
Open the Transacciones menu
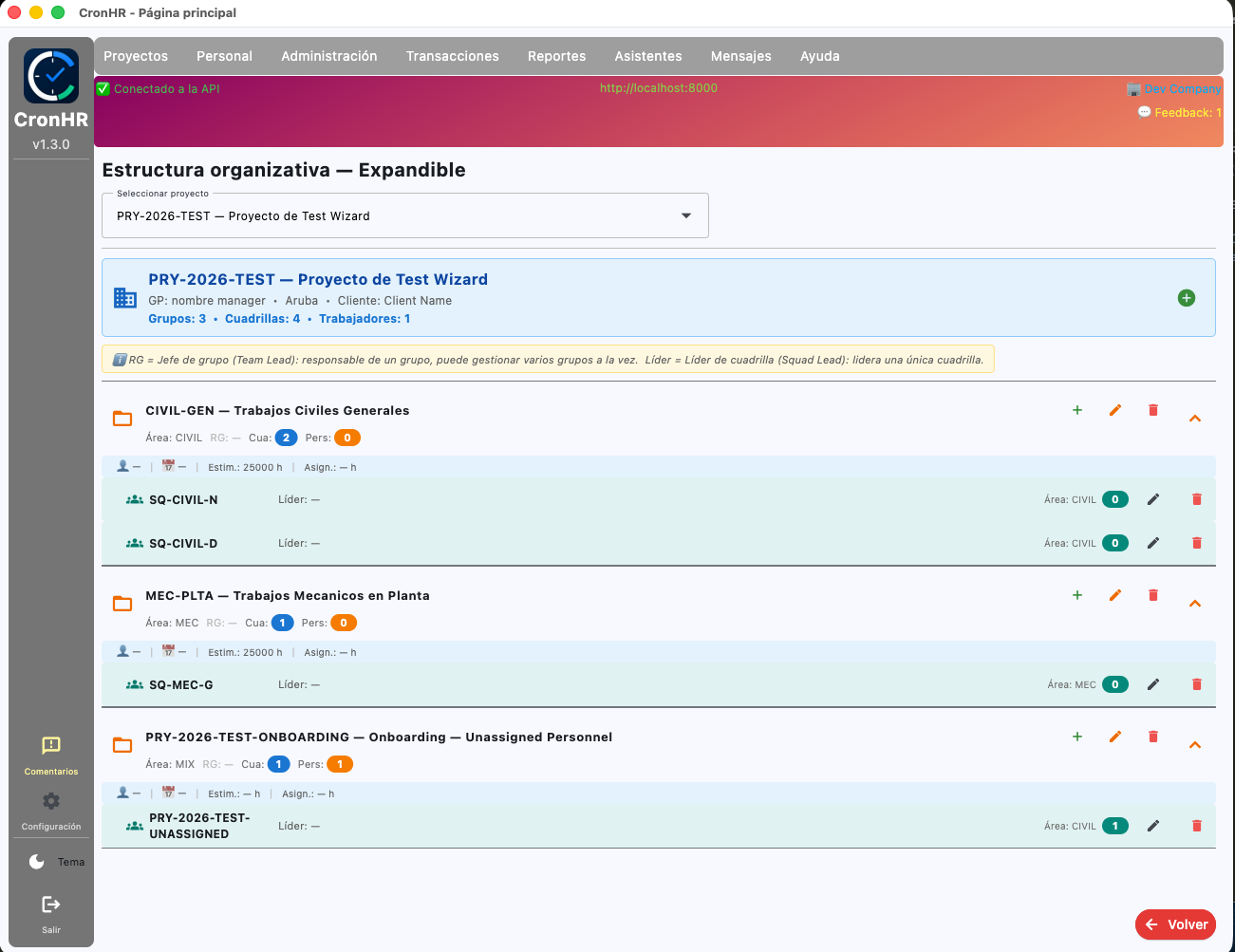click(x=453, y=56)
